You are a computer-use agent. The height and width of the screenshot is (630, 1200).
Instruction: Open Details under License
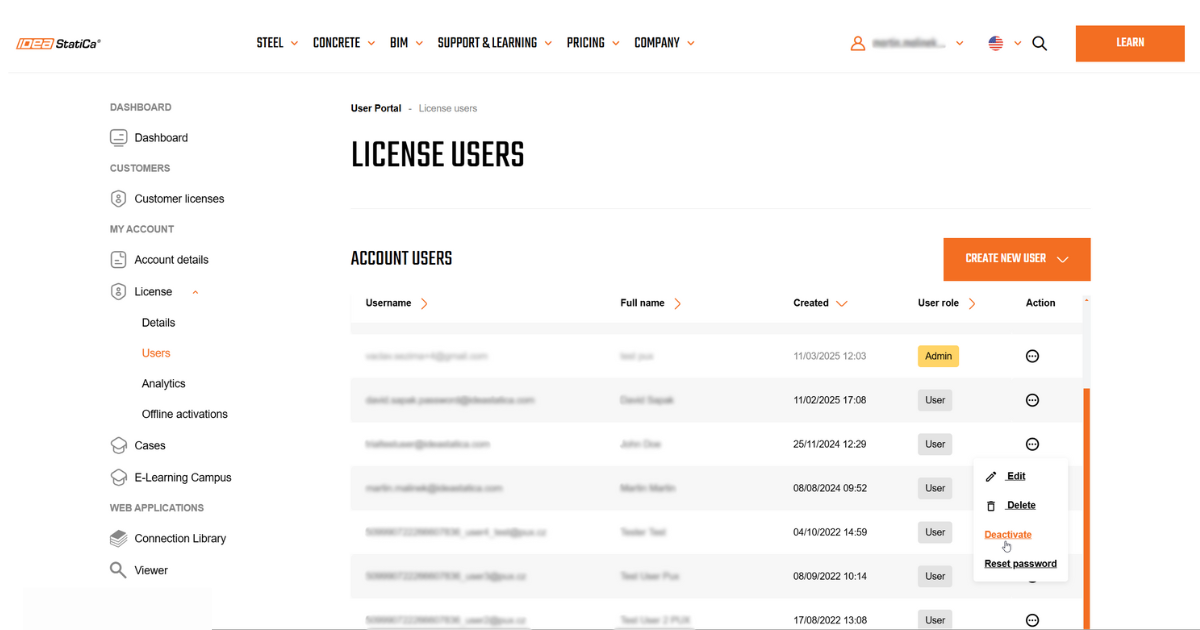158,323
